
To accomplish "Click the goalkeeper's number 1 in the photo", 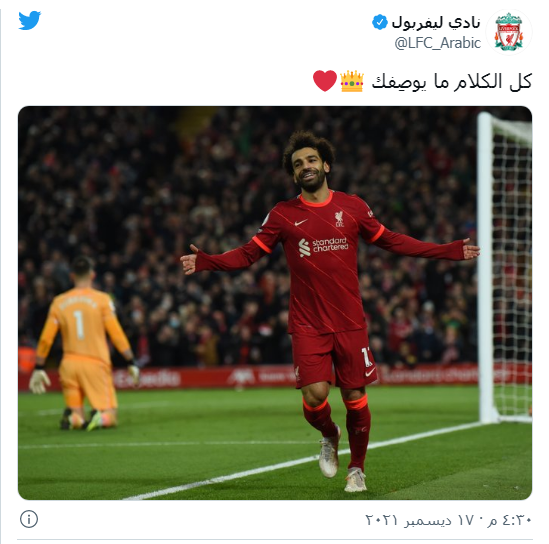I will tap(79, 325).
